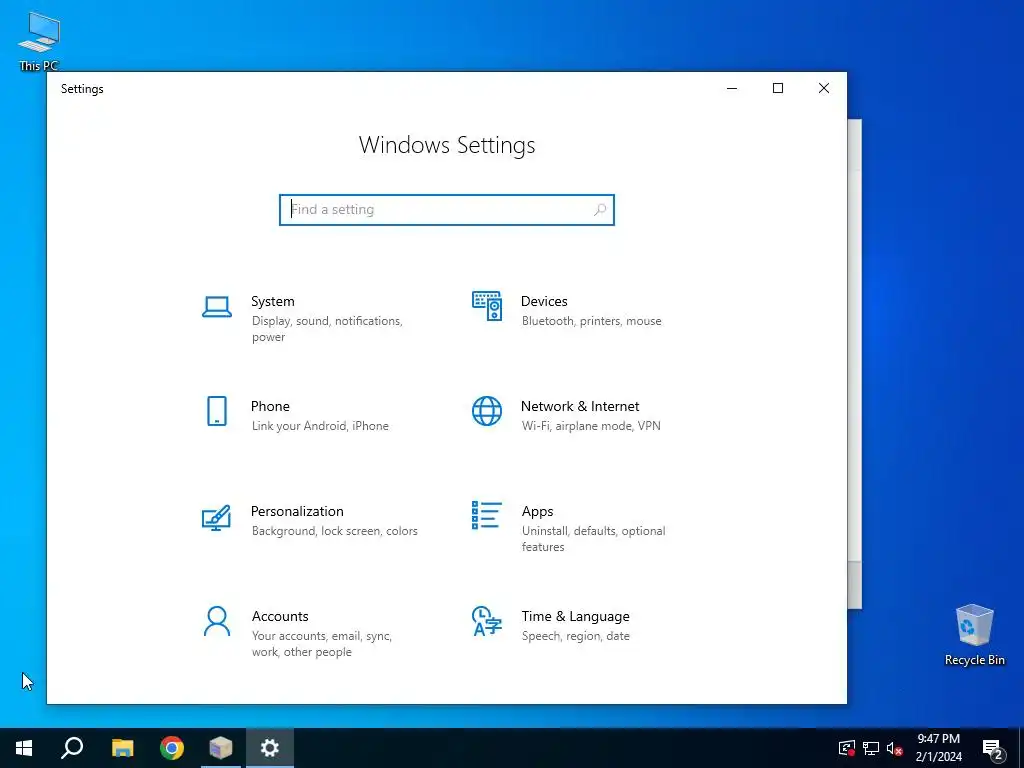
Task: Open System settings laptop icon
Action: click(x=217, y=306)
